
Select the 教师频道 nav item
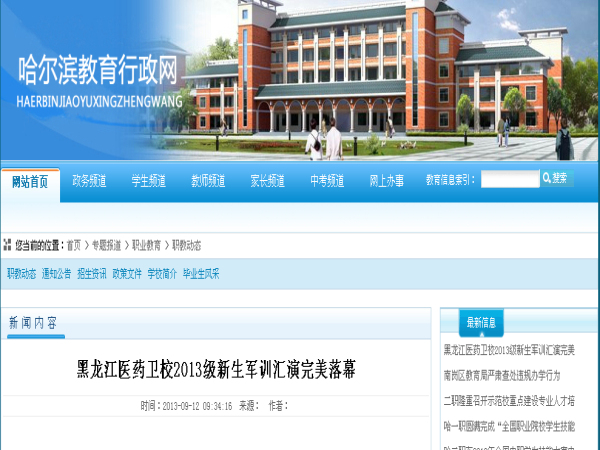point(208,181)
